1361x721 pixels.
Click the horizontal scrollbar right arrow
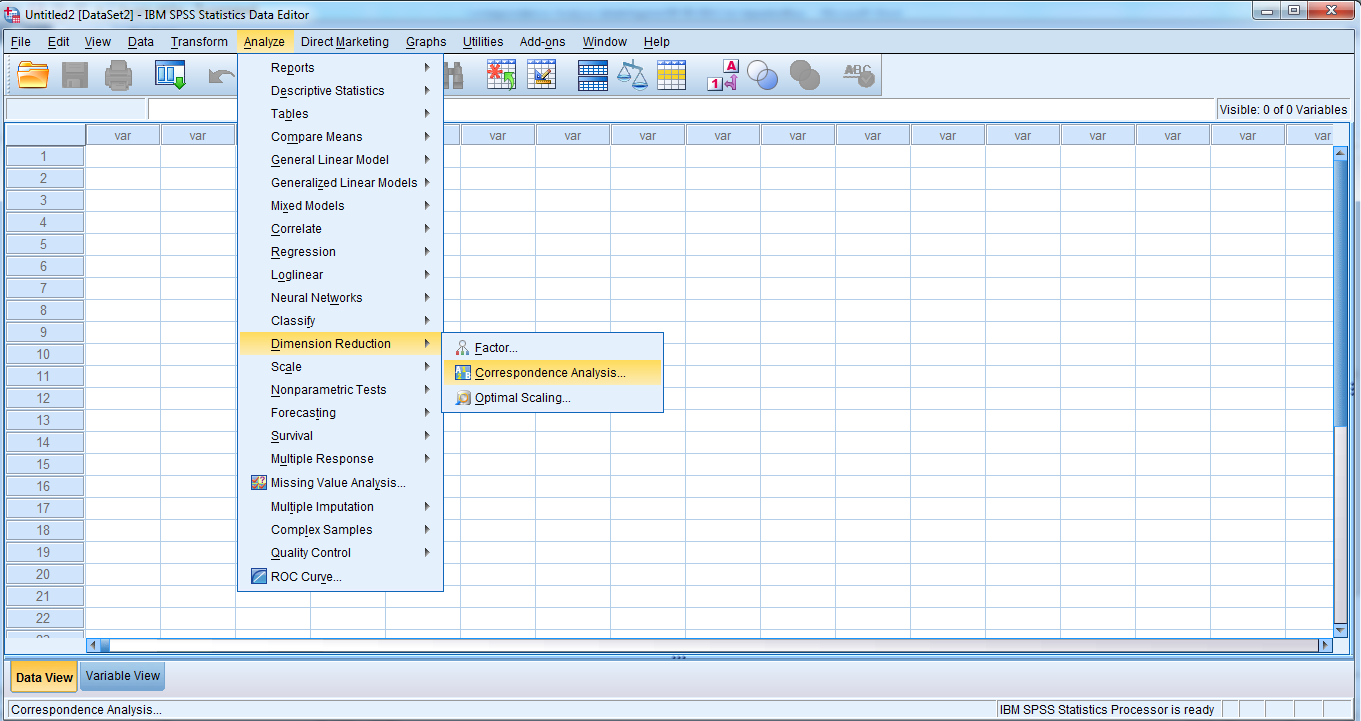1326,646
